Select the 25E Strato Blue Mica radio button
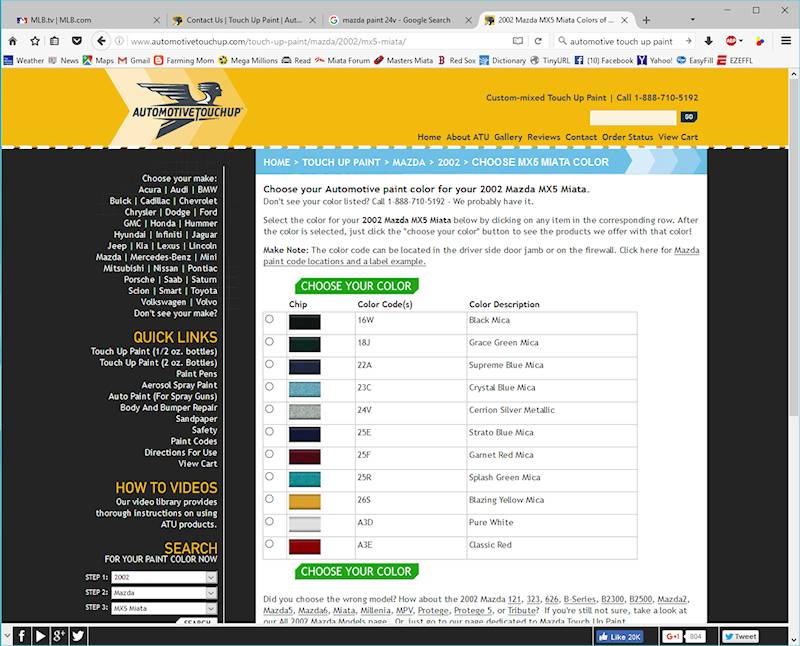The image size is (800, 646). pos(269,431)
